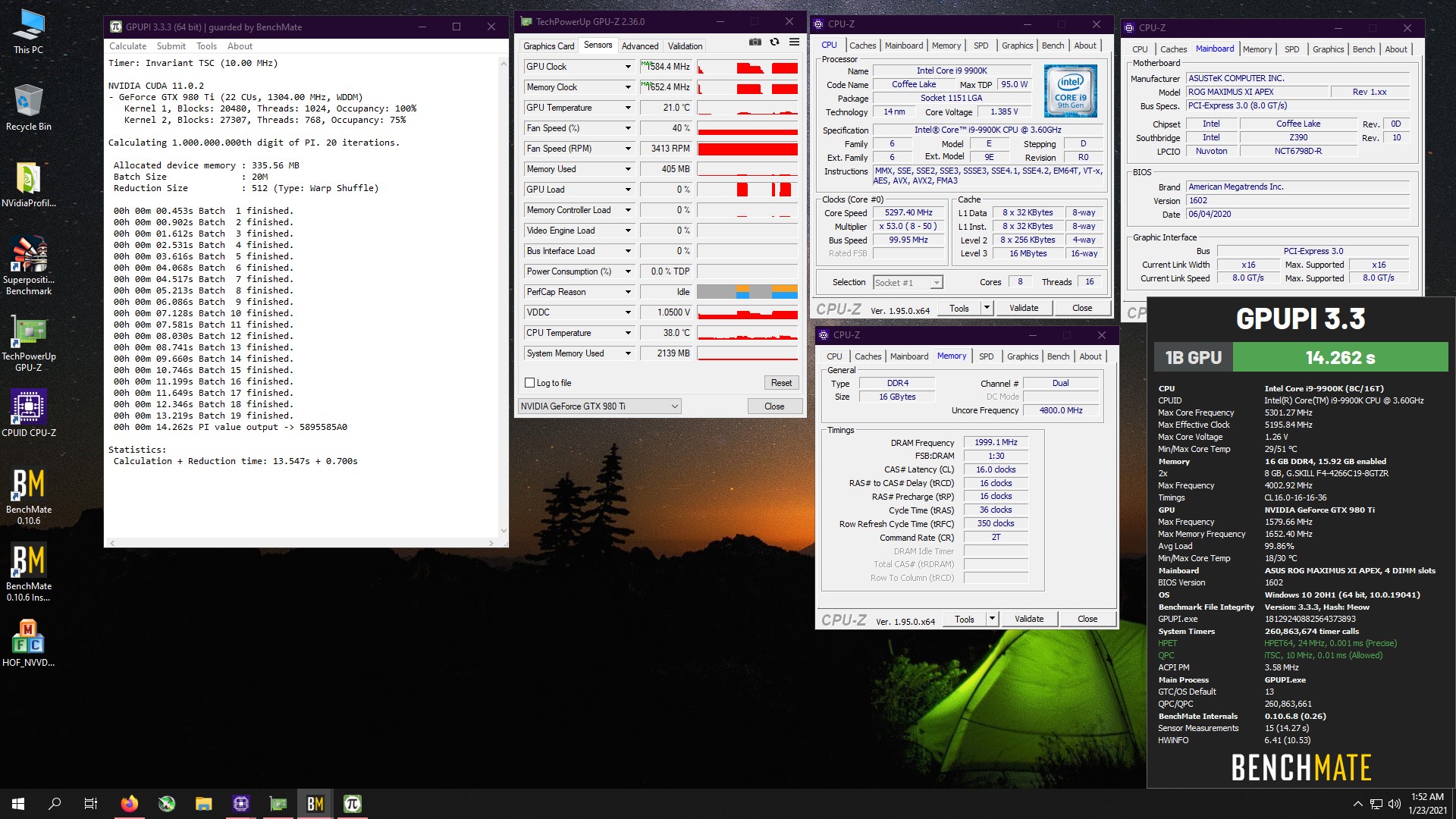The image size is (1456, 819).
Task: Click Validate in CPU-Z Memory window
Action: 1028,619
